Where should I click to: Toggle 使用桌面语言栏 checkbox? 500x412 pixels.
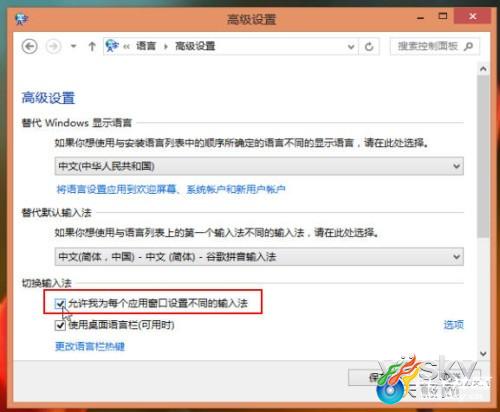pyautogui.click(x=60, y=325)
